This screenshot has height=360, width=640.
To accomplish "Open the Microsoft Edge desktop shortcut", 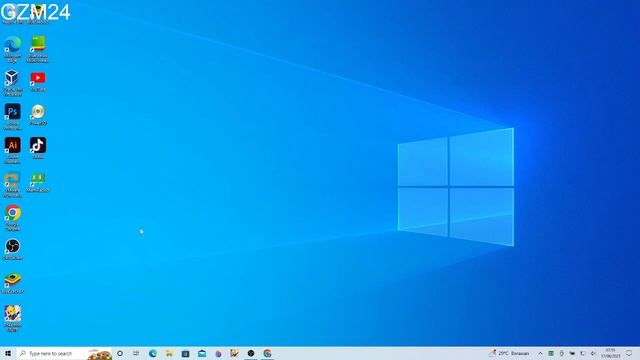I will (x=13, y=49).
